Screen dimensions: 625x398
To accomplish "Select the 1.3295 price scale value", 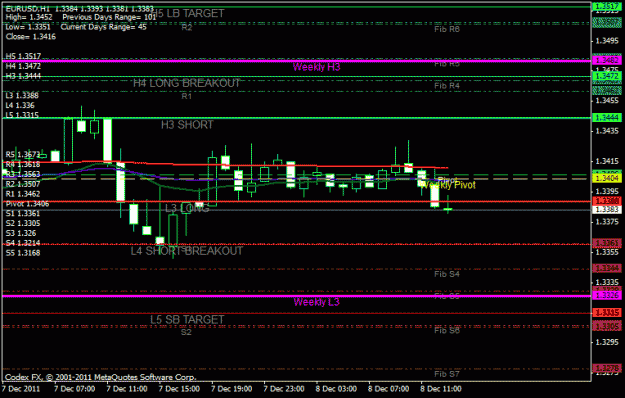I will pyautogui.click(x=607, y=342).
